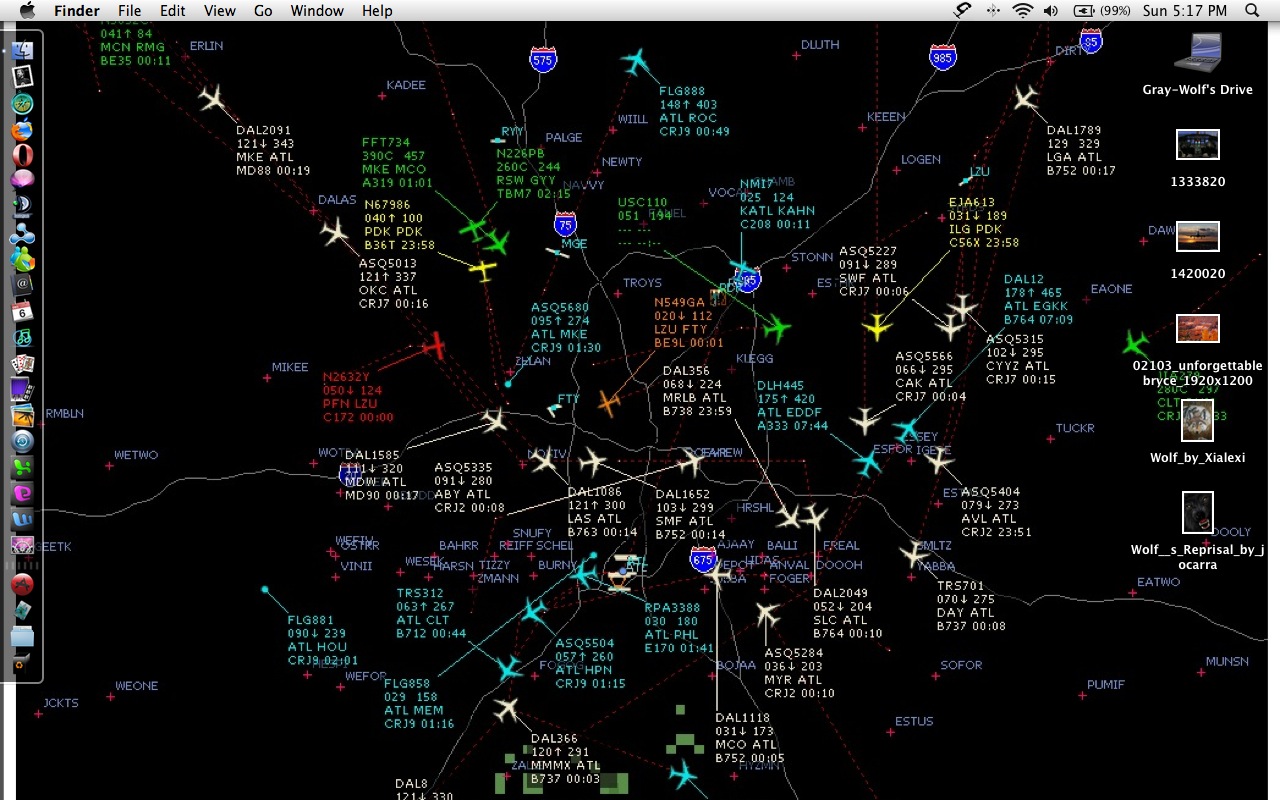Launch MSN Messenger buddies icon in Dock
This screenshot has width=1280, height=800.
coord(22,259)
